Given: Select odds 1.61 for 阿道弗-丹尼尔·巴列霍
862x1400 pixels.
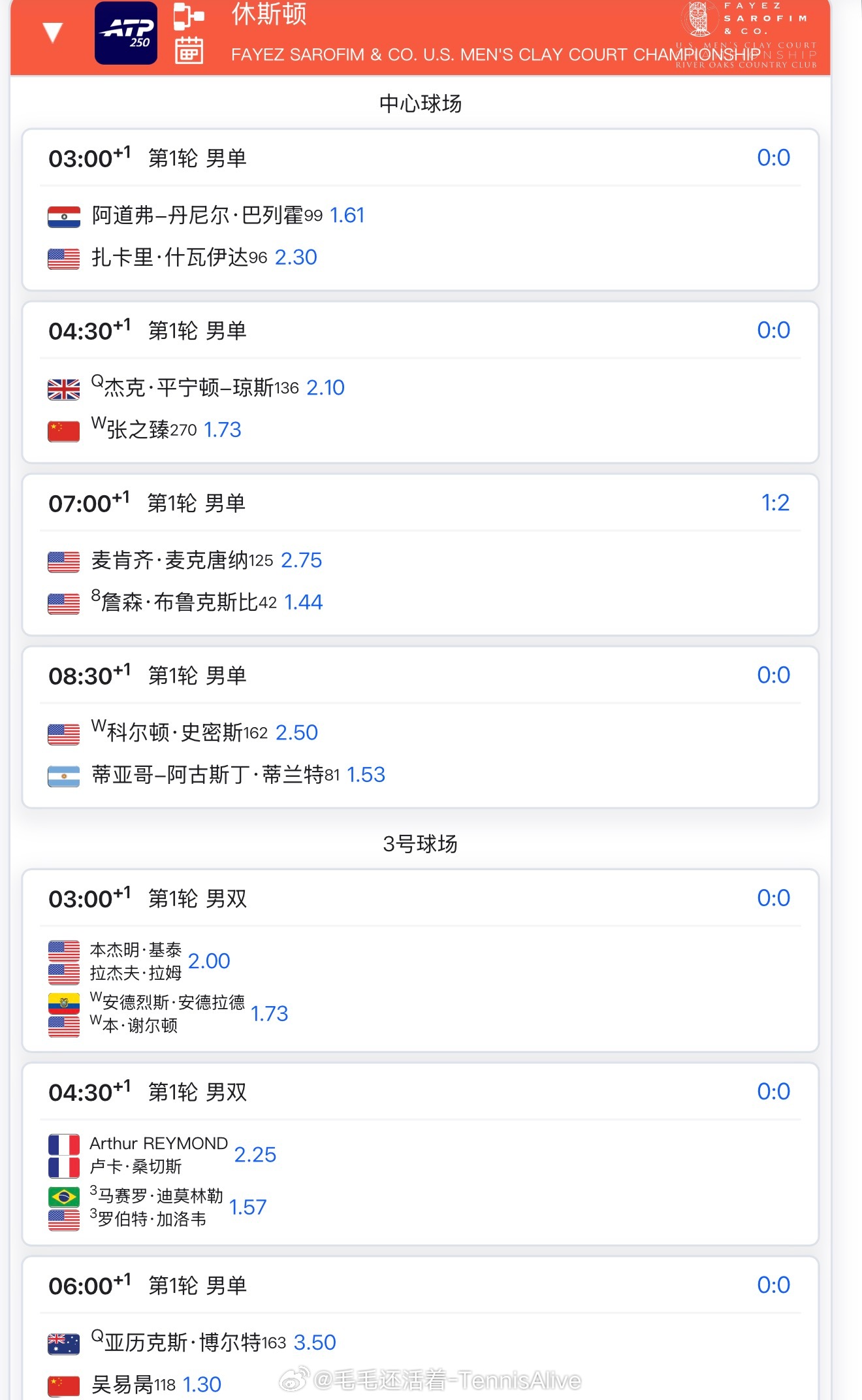Looking at the screenshot, I should coord(347,216).
